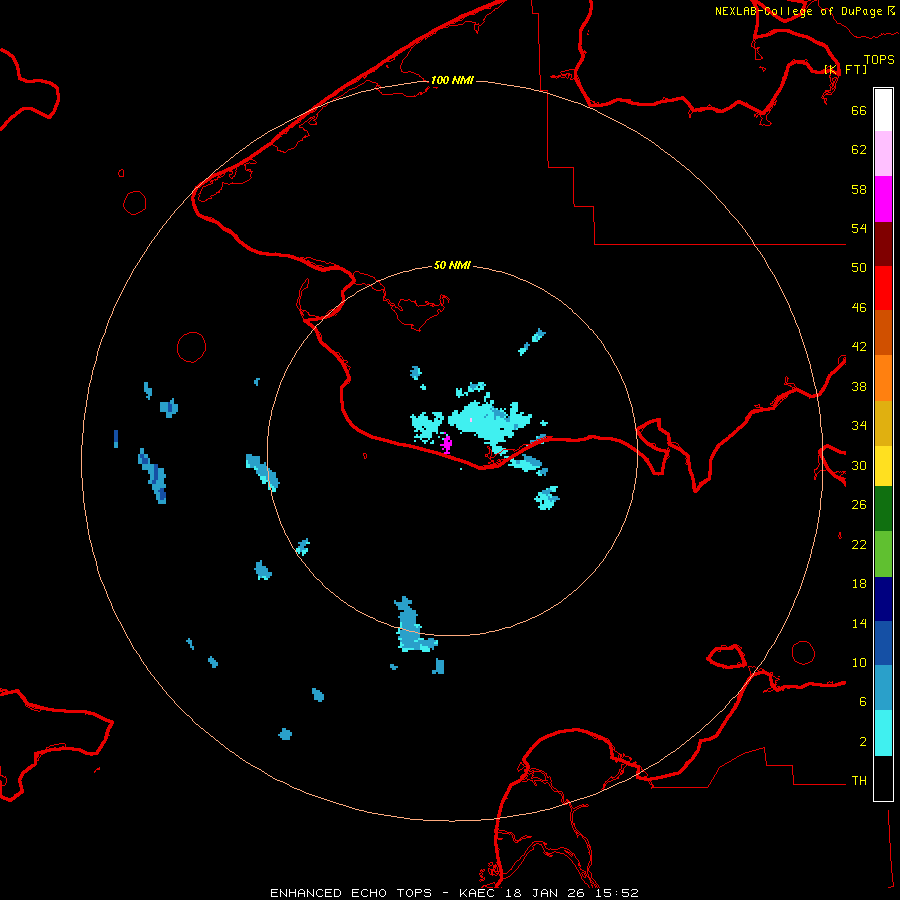Select the gold swatch between 38 and 34

[883, 423]
